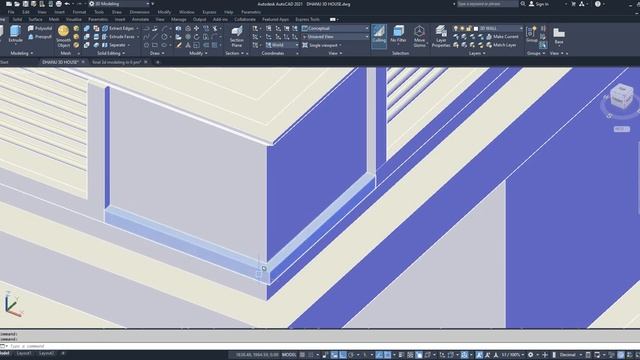The height and width of the screenshot is (360, 640).
Task: Expand the Modeling panel
Action: 22,53
